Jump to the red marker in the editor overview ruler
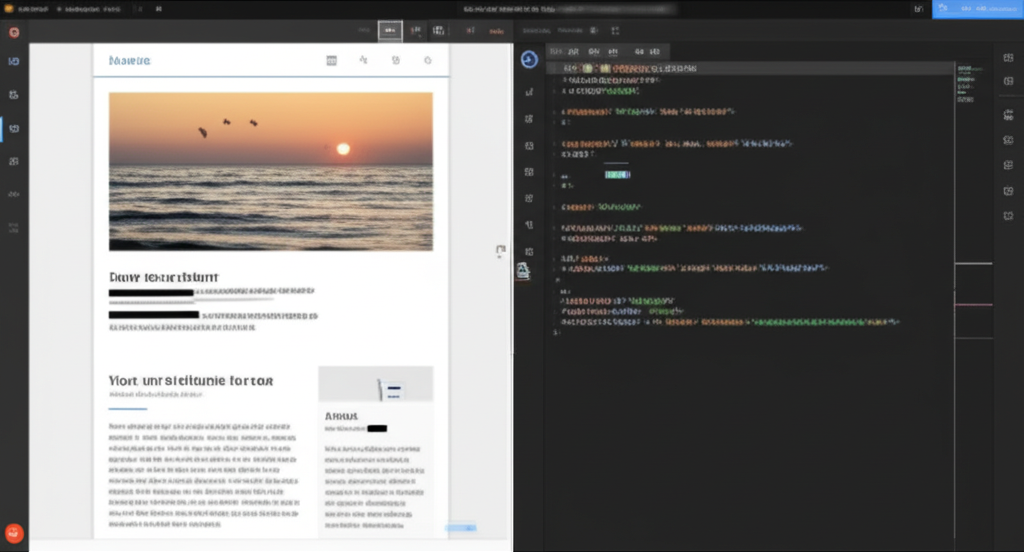The height and width of the screenshot is (552, 1024). [974, 304]
